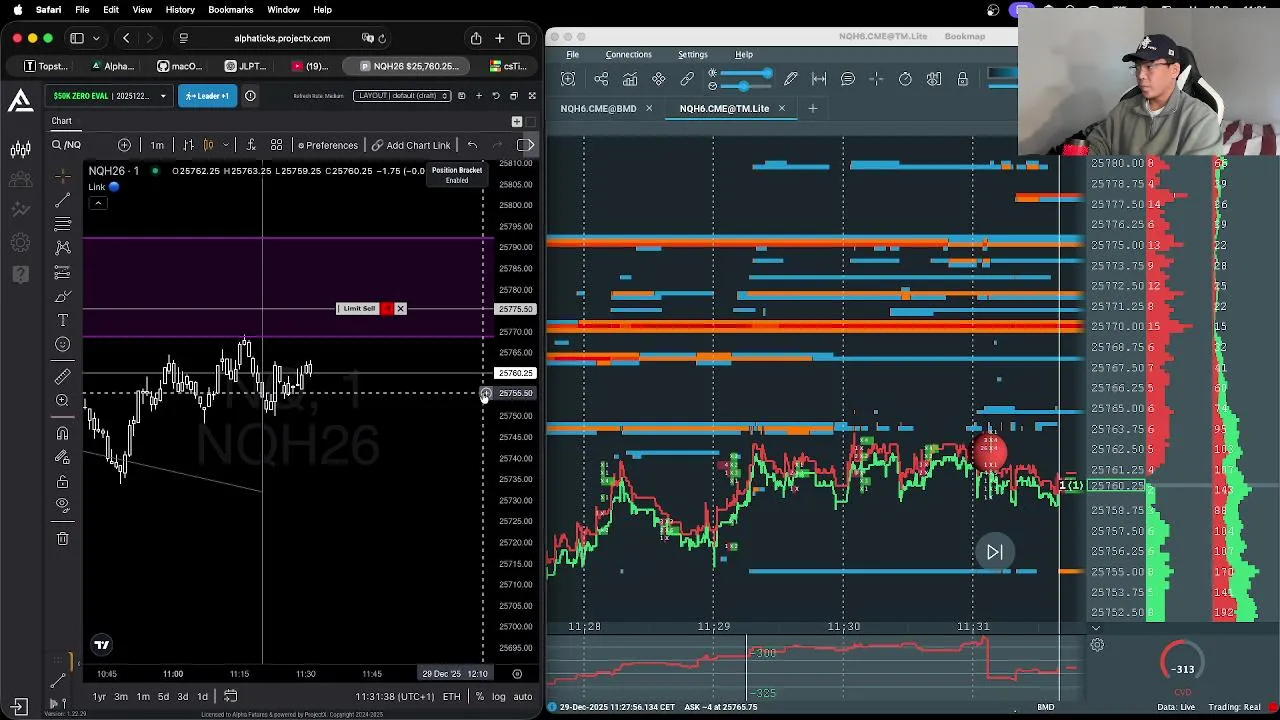Viewport: 1280px width, 720px height.
Task: Click the zoom-in magnifier tool
Action: tap(62, 400)
